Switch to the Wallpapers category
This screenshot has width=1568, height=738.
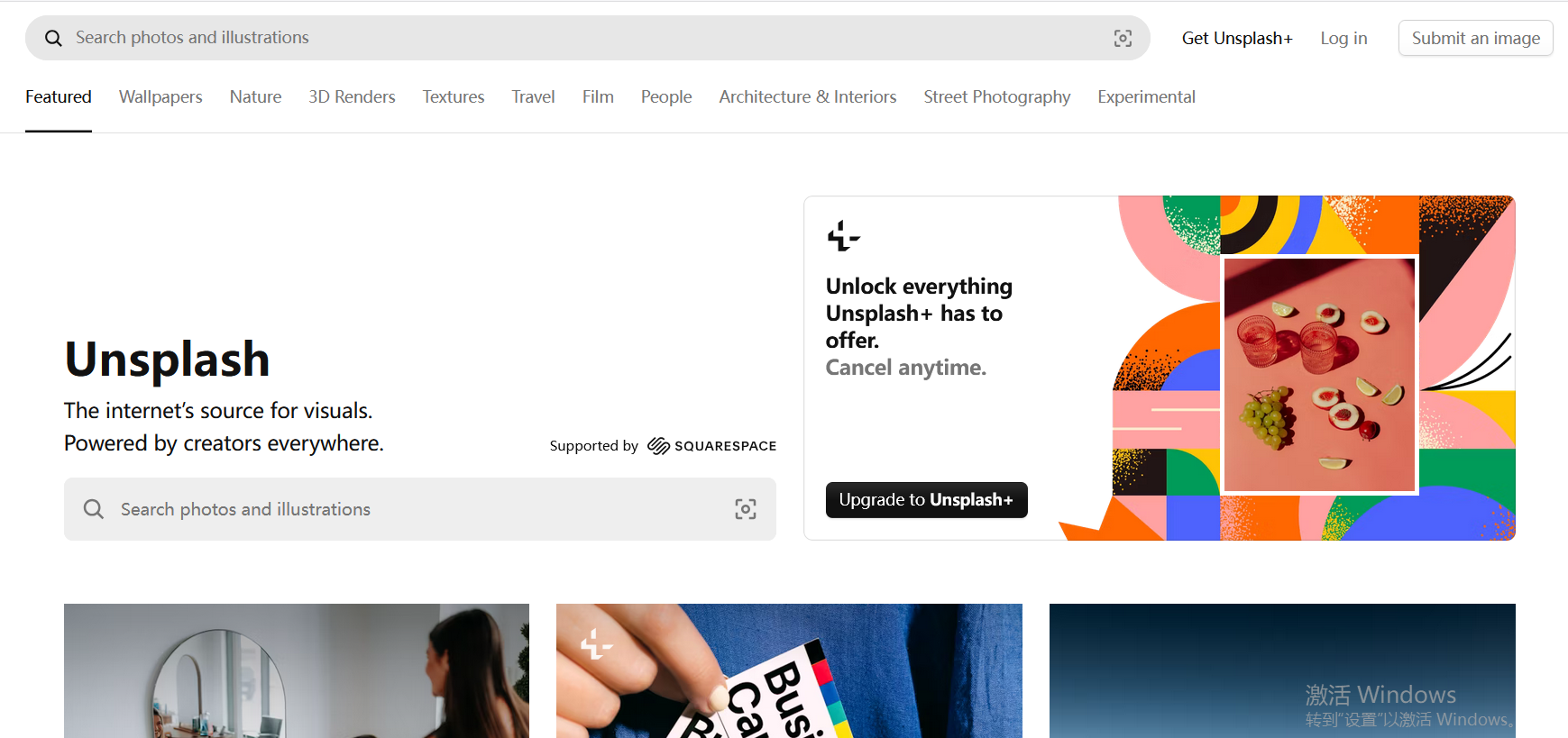coord(160,96)
